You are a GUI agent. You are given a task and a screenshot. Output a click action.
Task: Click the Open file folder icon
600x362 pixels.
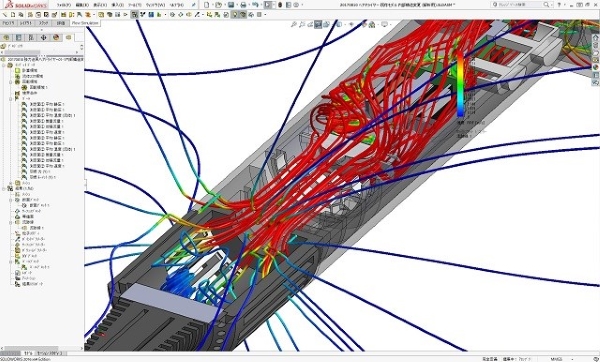click(218, 5)
